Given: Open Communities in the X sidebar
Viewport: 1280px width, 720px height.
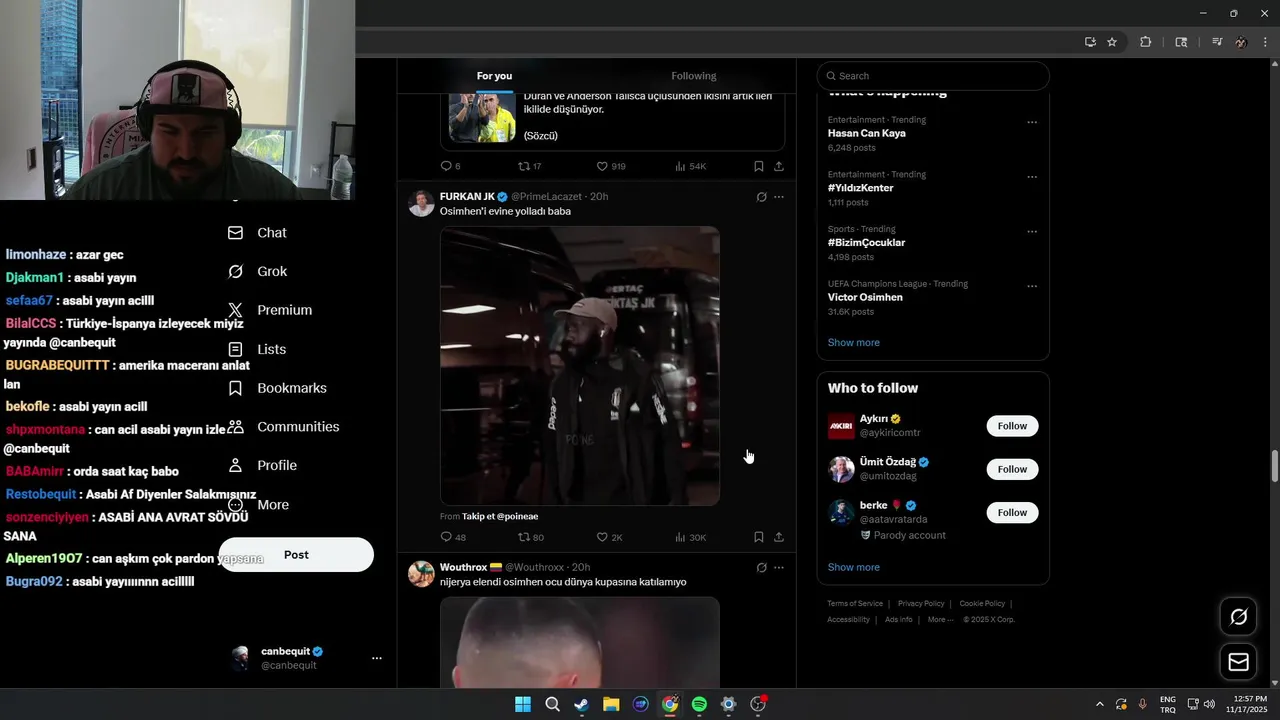Looking at the screenshot, I should click(x=284, y=427).
